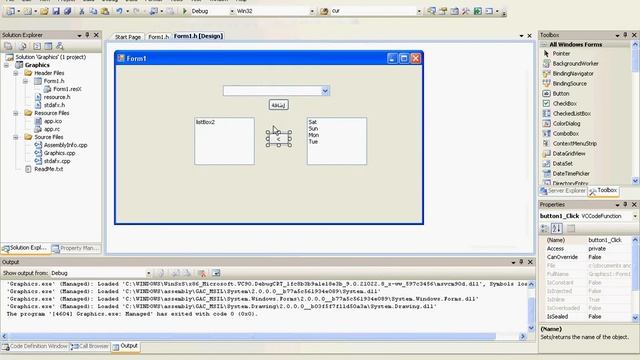Undo the last action from toolbar
This screenshot has width=640, height=360.
click(119, 11)
